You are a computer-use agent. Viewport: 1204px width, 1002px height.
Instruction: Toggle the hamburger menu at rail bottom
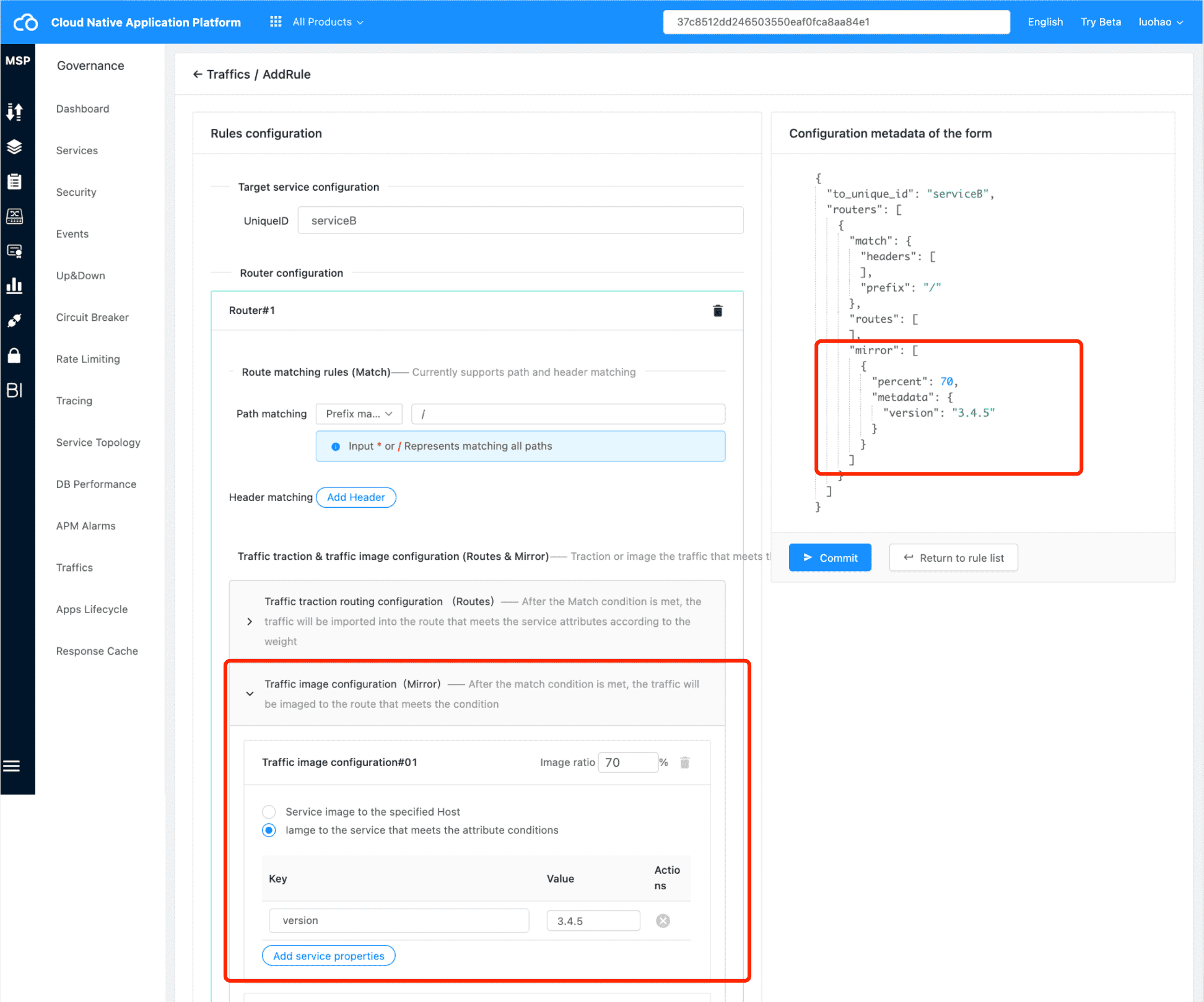tap(12, 766)
